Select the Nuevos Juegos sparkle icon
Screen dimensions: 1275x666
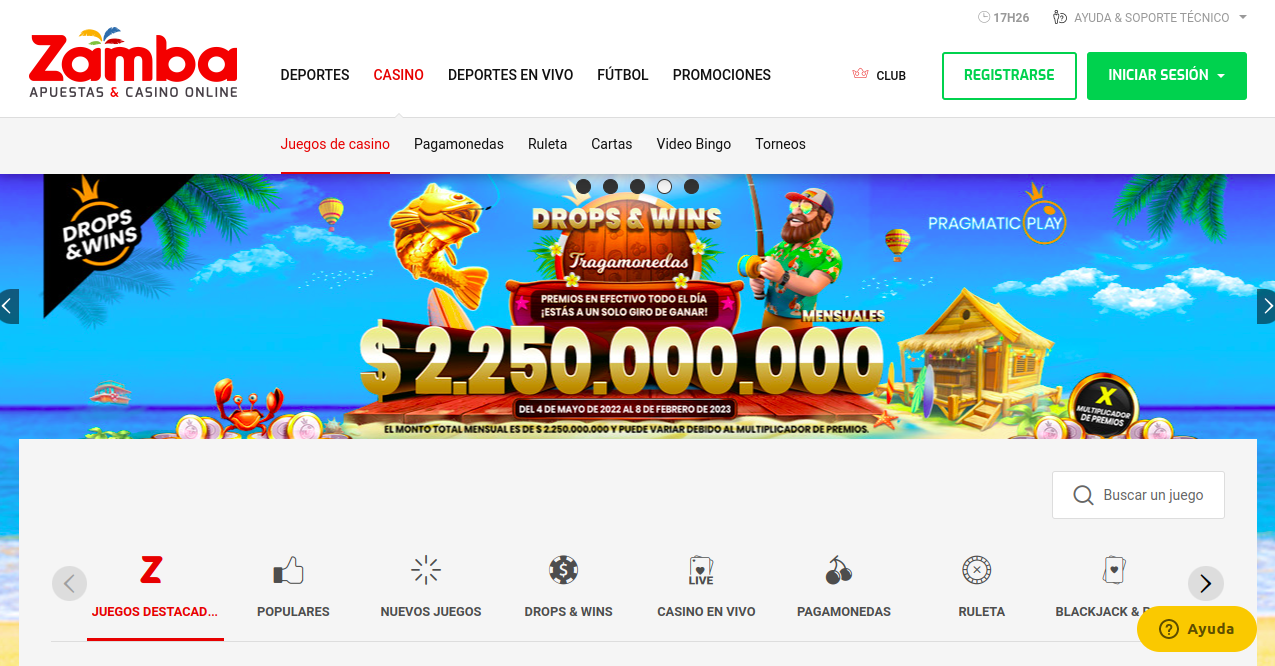click(x=426, y=570)
